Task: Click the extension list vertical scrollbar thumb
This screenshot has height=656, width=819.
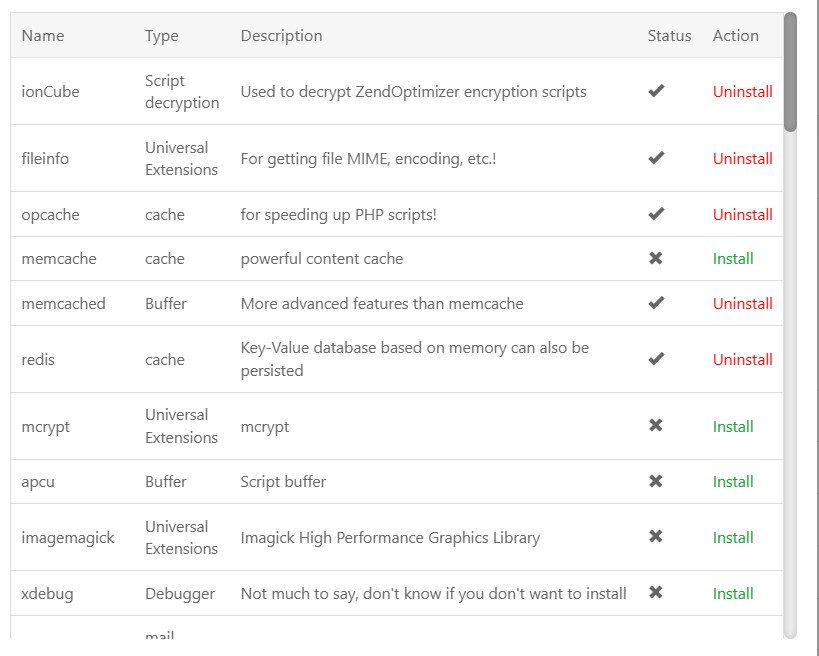Action: pos(790,72)
